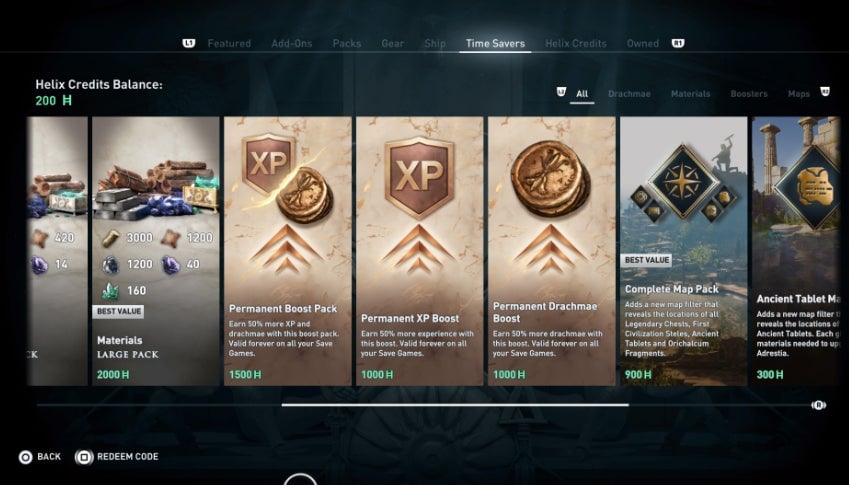Open the Gear store tab
Screen dimensions: 849x485
click(393, 43)
